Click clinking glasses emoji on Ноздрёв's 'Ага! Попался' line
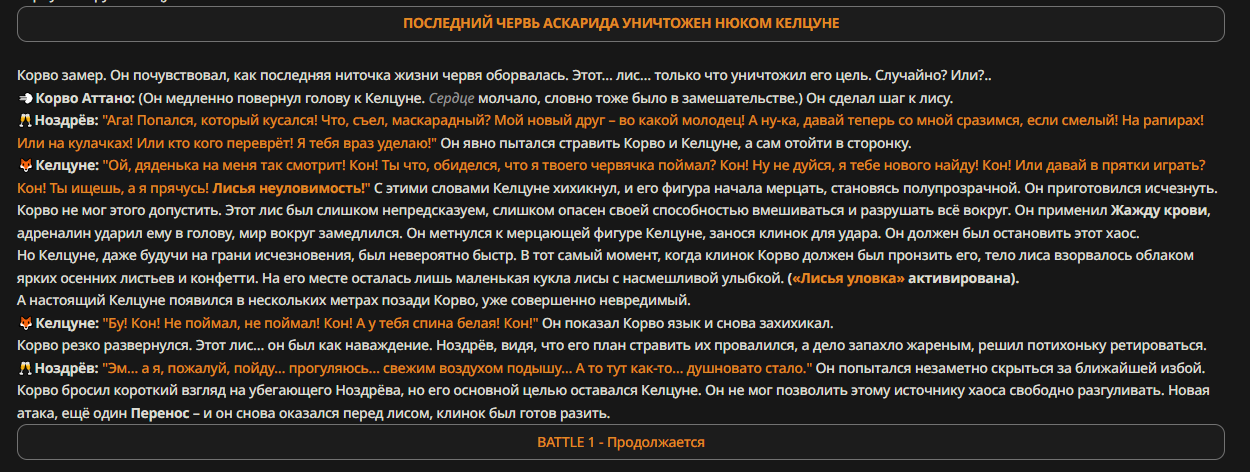The height and width of the screenshot is (472, 1250). click(x=25, y=120)
